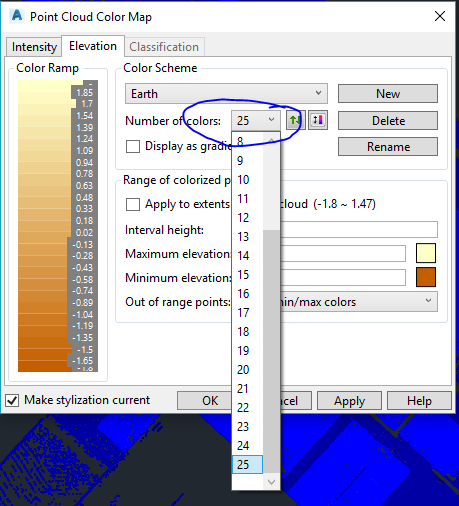This screenshot has height=506, width=459.
Task: Open Help for the color map dialog
Action: (419, 400)
